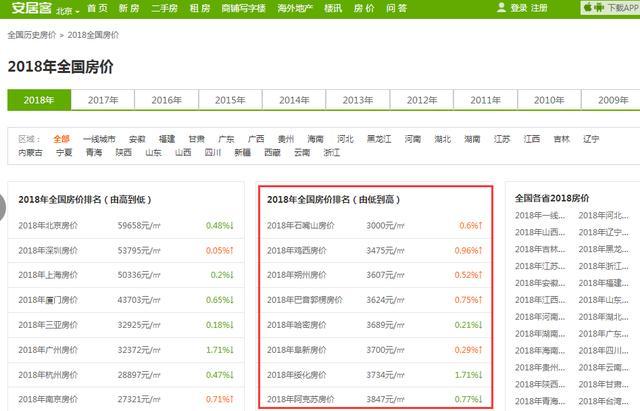Switch to the 2016年 tab
The image size is (640, 411).
coord(167,100)
